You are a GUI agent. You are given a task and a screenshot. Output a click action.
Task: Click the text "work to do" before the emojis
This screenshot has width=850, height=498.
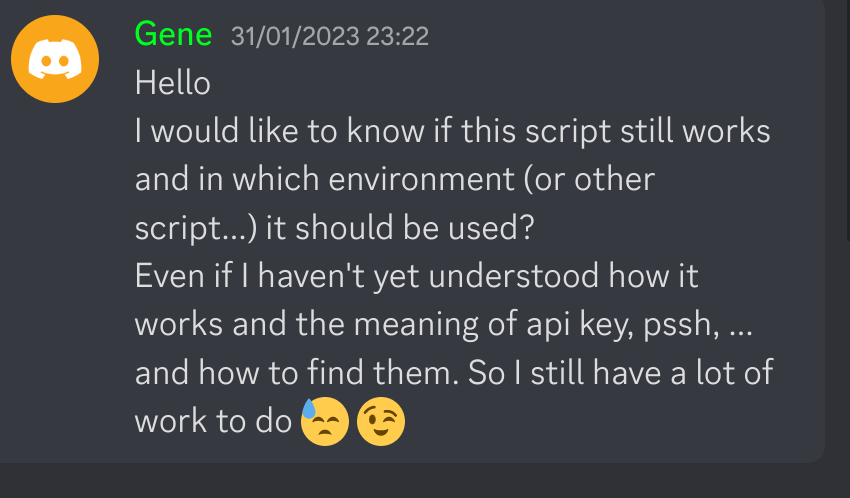pyautogui.click(x=214, y=421)
